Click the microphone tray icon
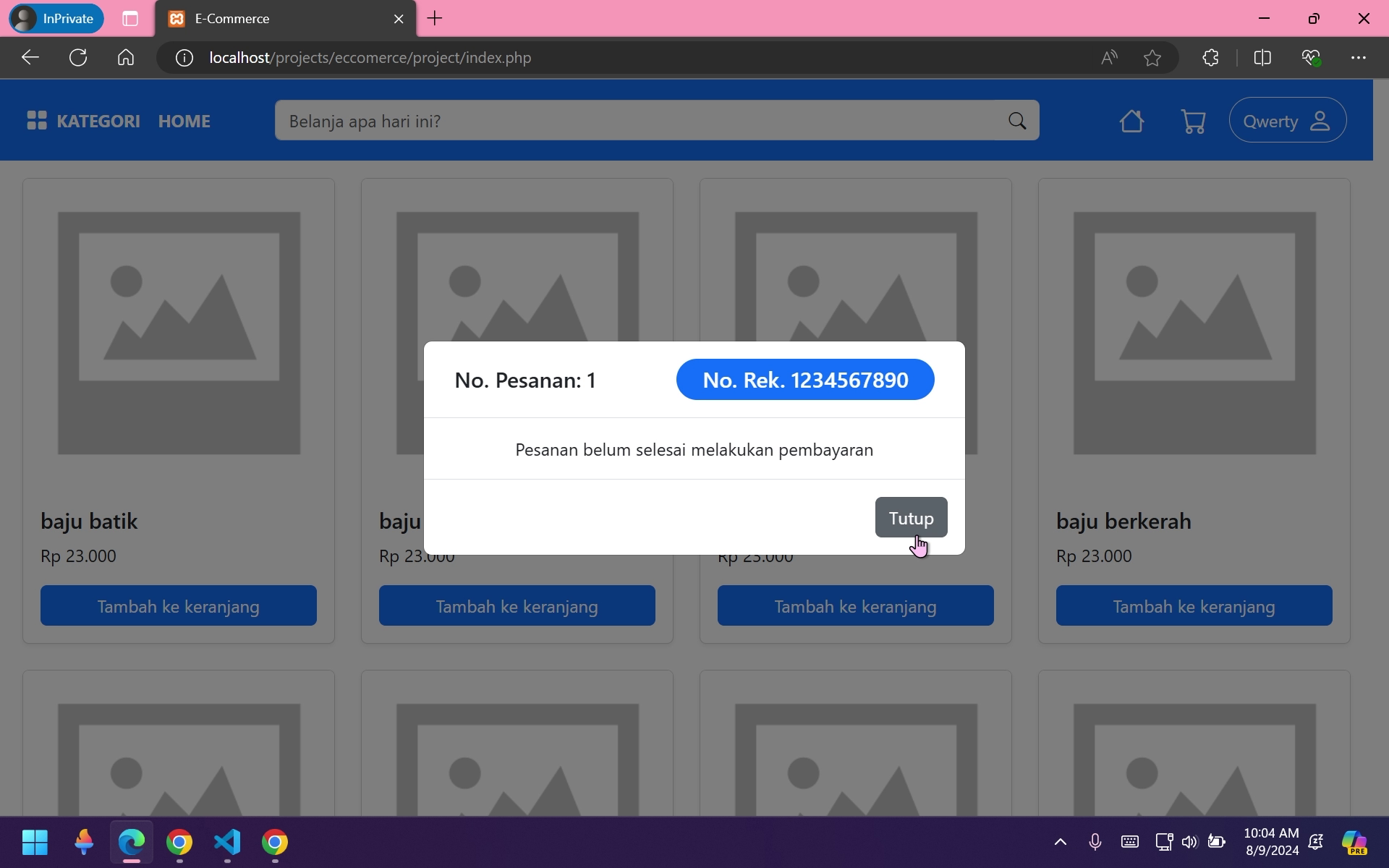Viewport: 1389px width, 868px height. click(x=1095, y=842)
